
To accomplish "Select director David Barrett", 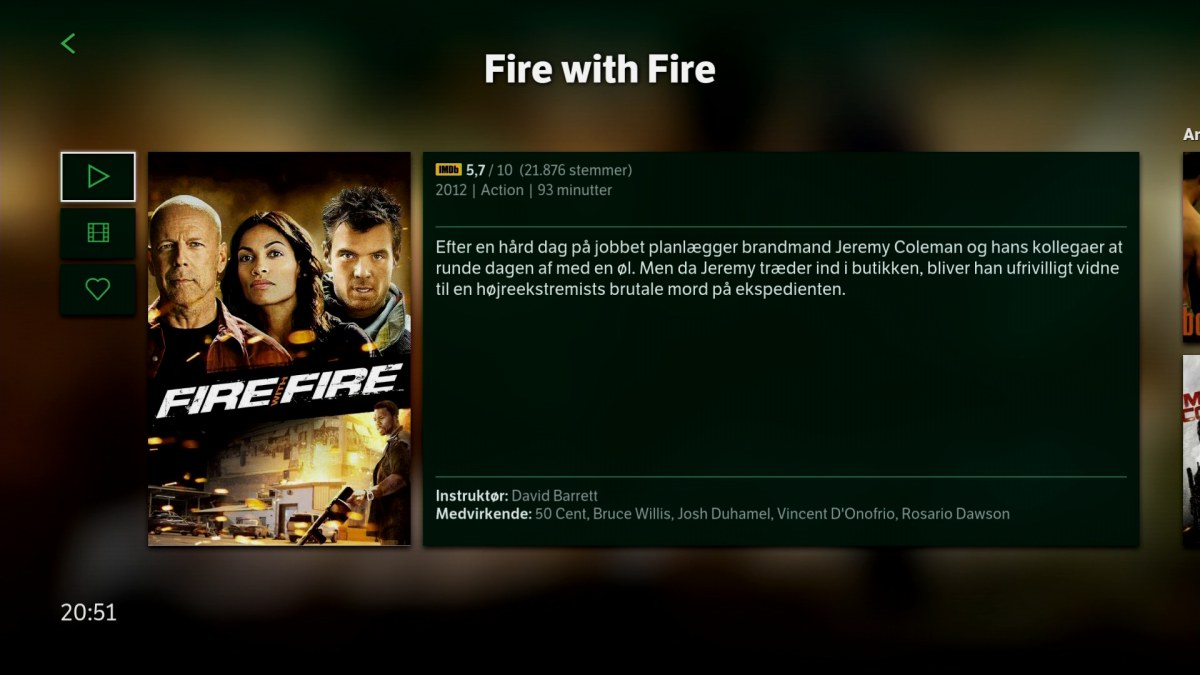I will (x=555, y=496).
